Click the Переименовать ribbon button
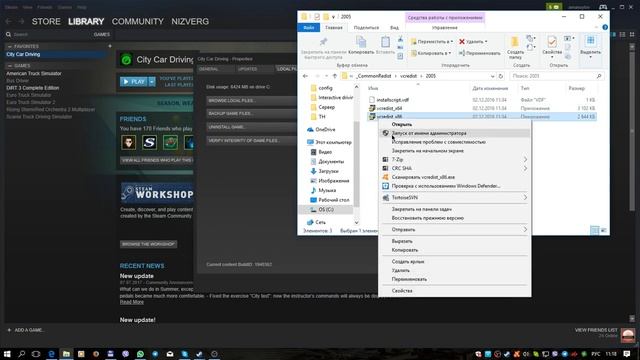The width and height of the screenshot is (640, 360). 479,53
